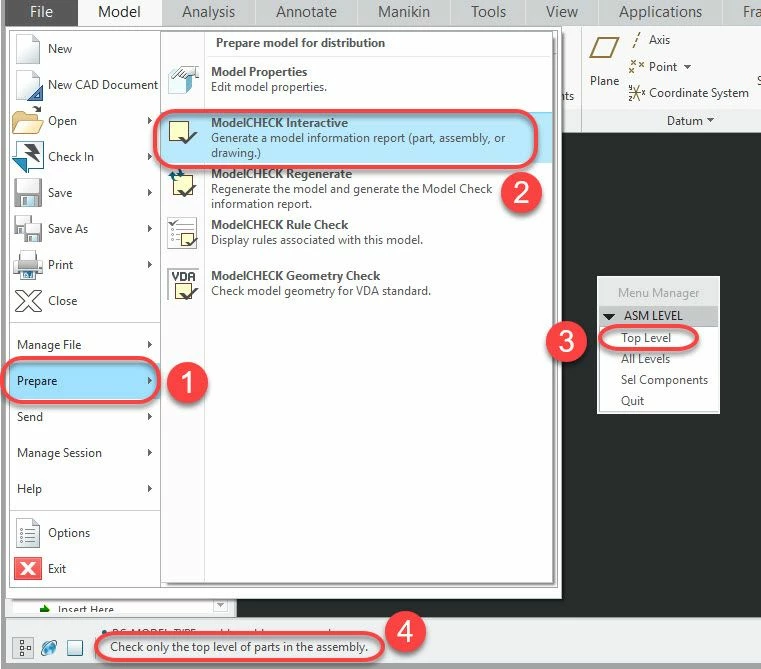This screenshot has width=761, height=669.
Task: Click the web browser globe icon
Action: click(49, 648)
